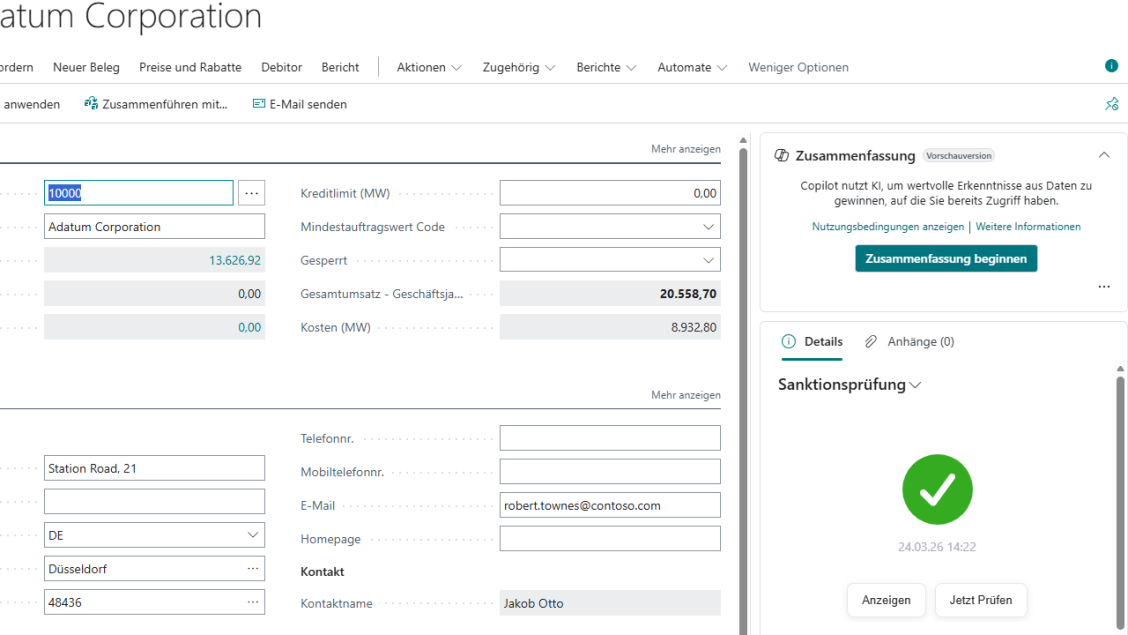The width and height of the screenshot is (1128, 635).
Task: Open the Automate menu
Action: tap(692, 67)
